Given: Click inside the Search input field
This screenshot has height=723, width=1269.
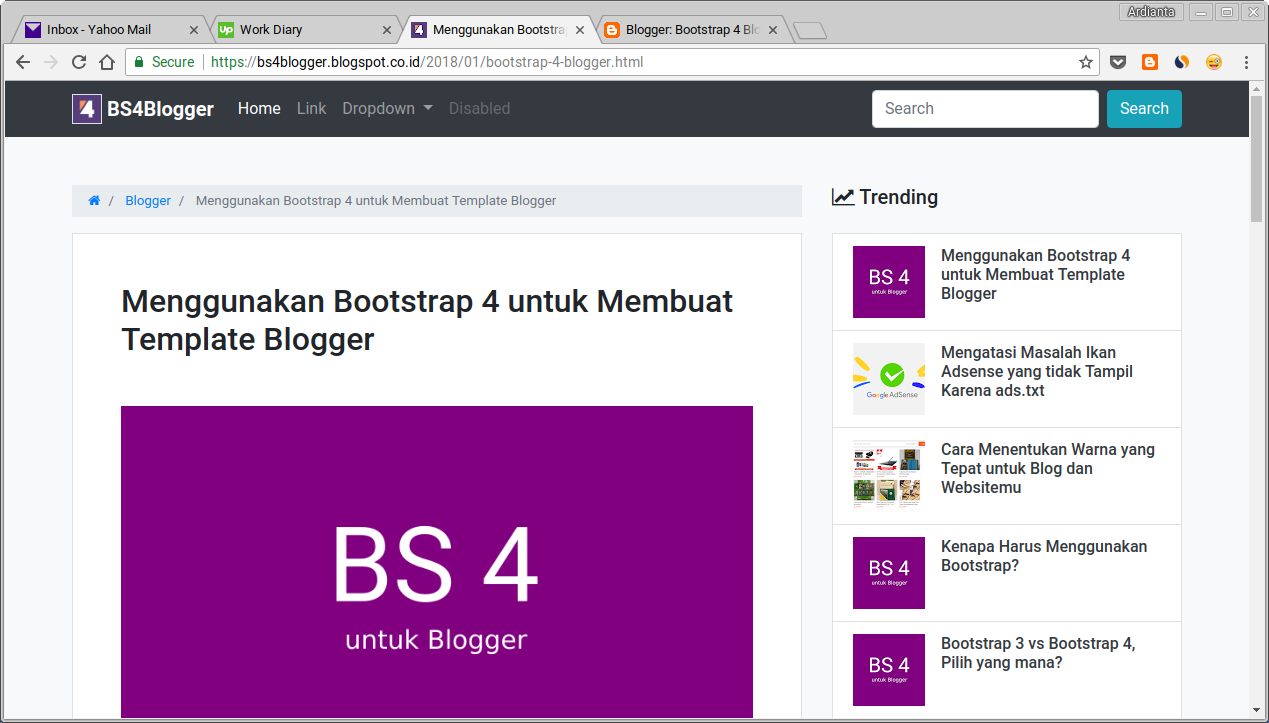Looking at the screenshot, I should 984,108.
